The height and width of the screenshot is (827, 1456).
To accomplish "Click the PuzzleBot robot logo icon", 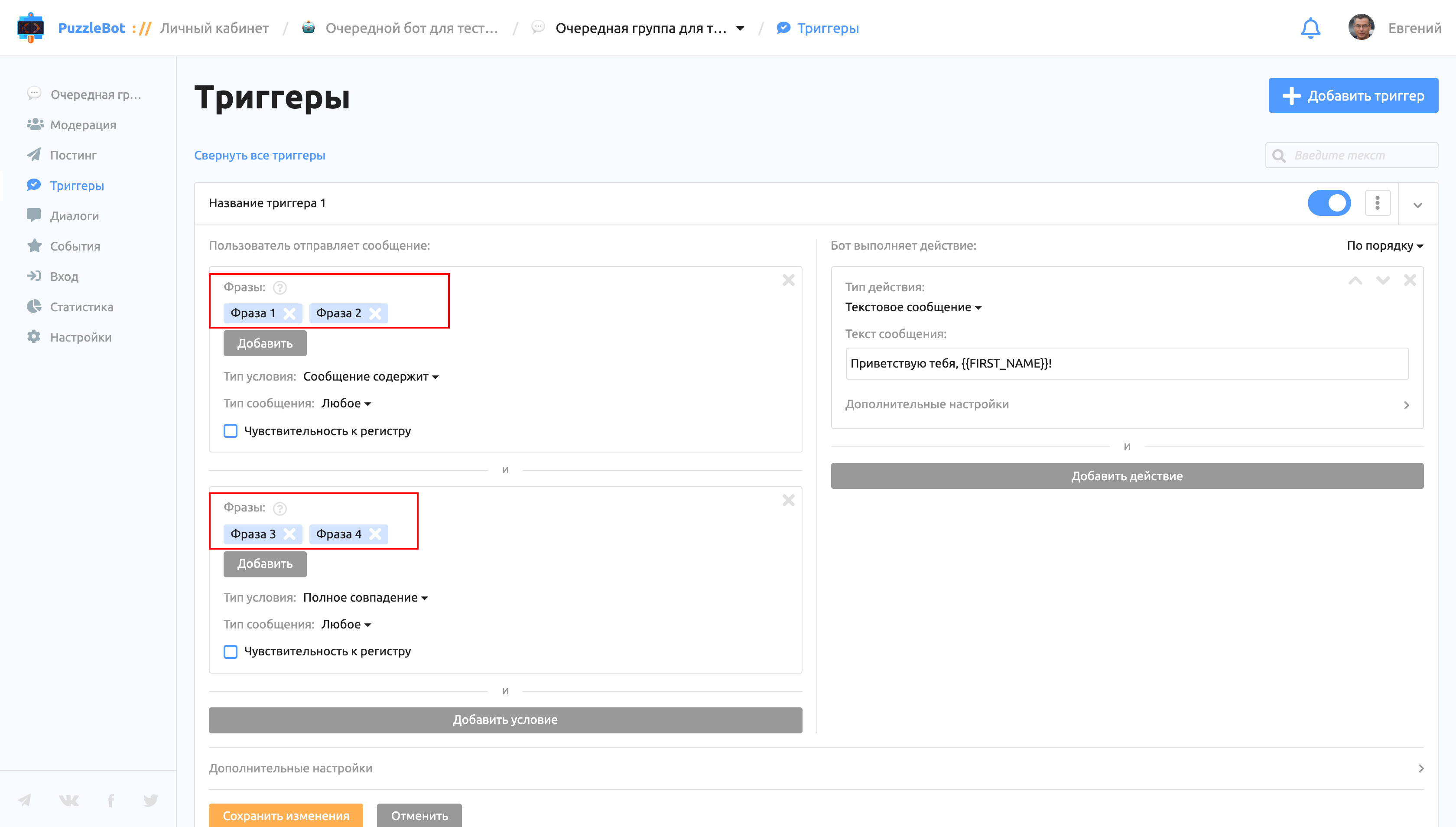I will point(31,27).
